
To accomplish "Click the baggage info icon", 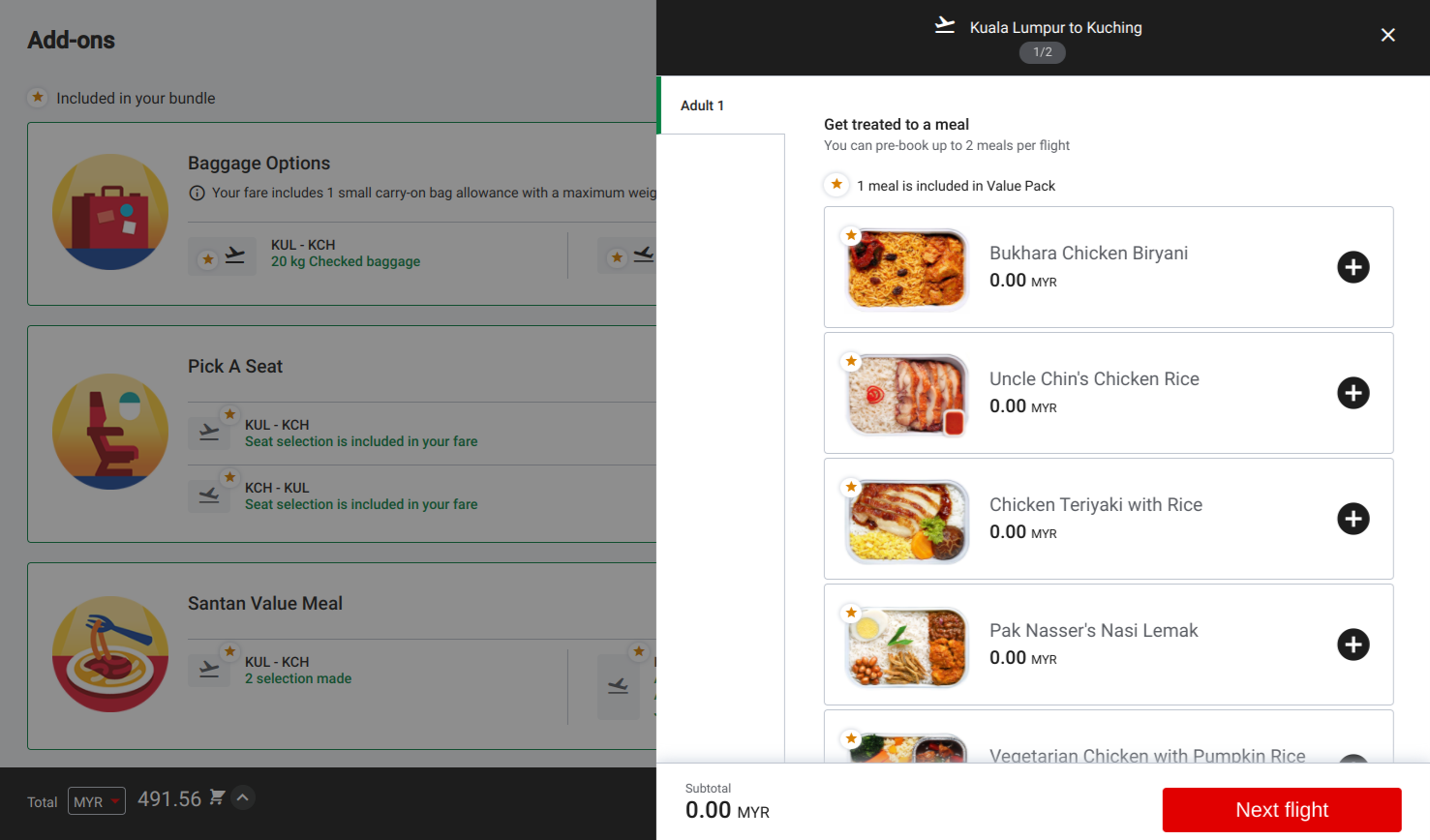I will pyautogui.click(x=197, y=193).
